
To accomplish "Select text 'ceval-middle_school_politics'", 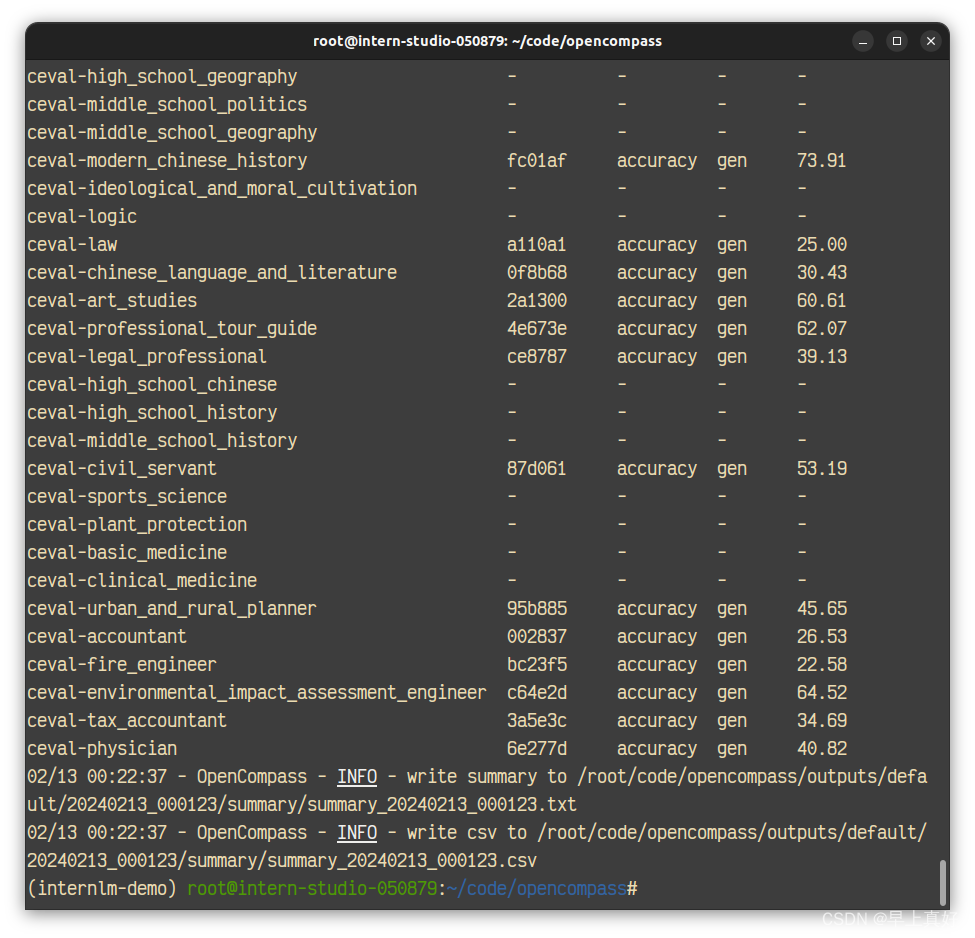I will [167, 104].
